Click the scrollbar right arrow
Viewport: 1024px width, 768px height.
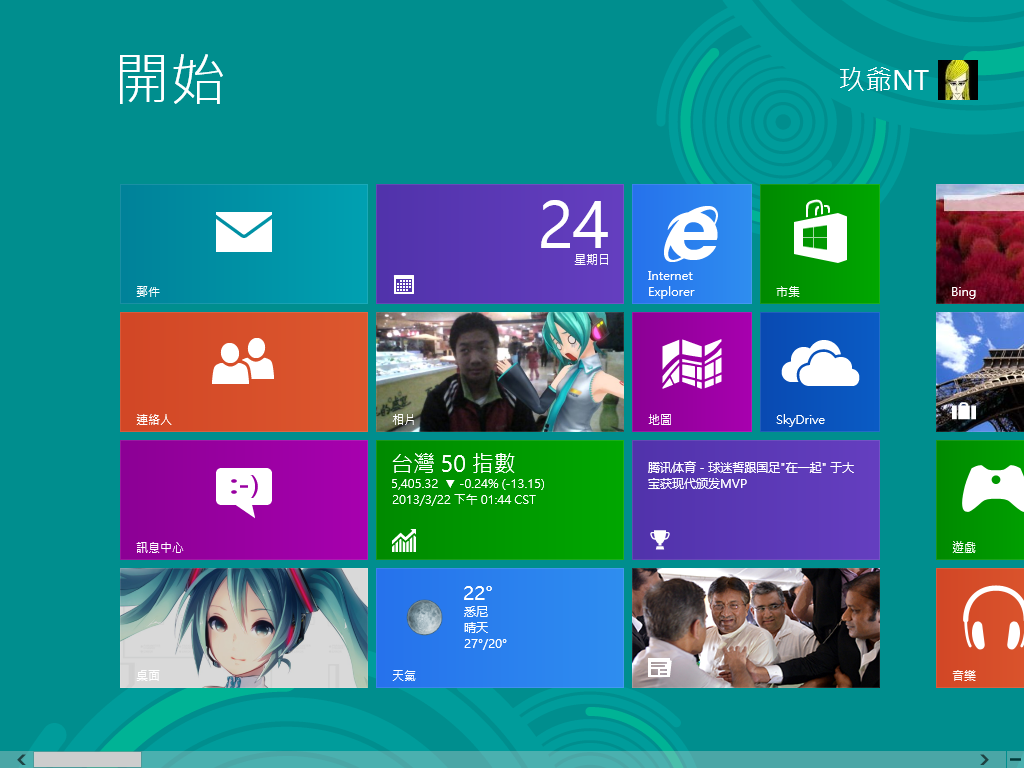(x=985, y=760)
